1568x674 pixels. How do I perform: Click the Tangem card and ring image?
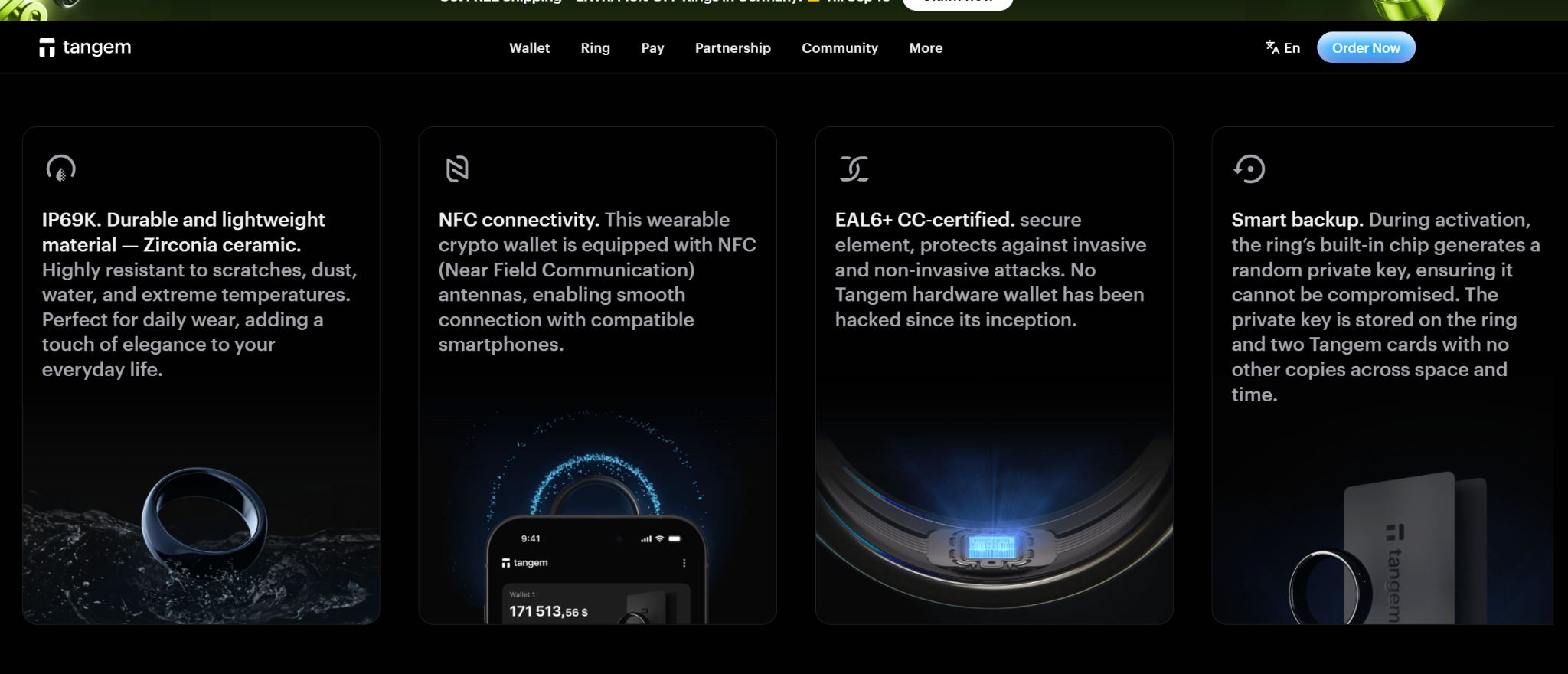coord(1387,549)
